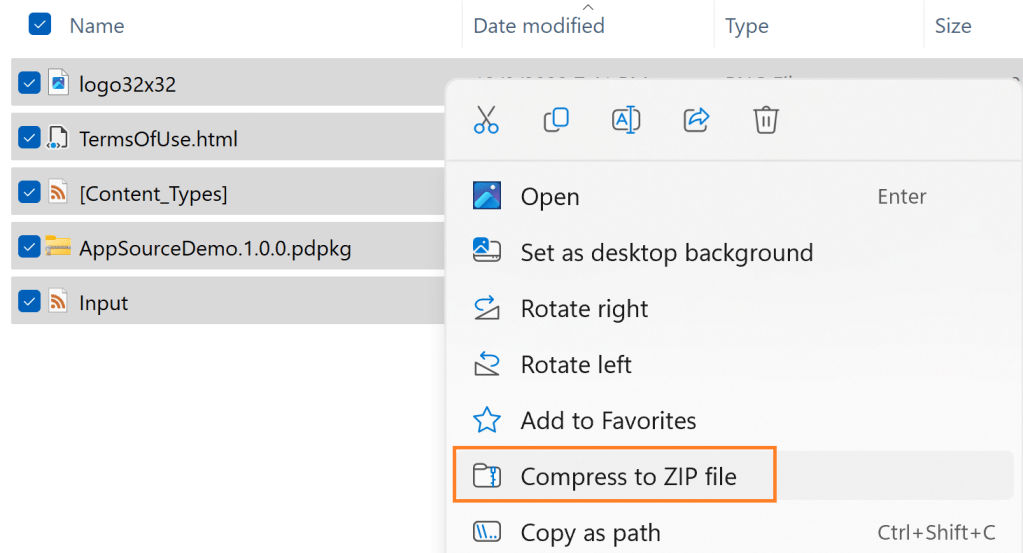This screenshot has width=1023, height=553.
Task: Click the Cut scissors icon
Action: pos(486,120)
